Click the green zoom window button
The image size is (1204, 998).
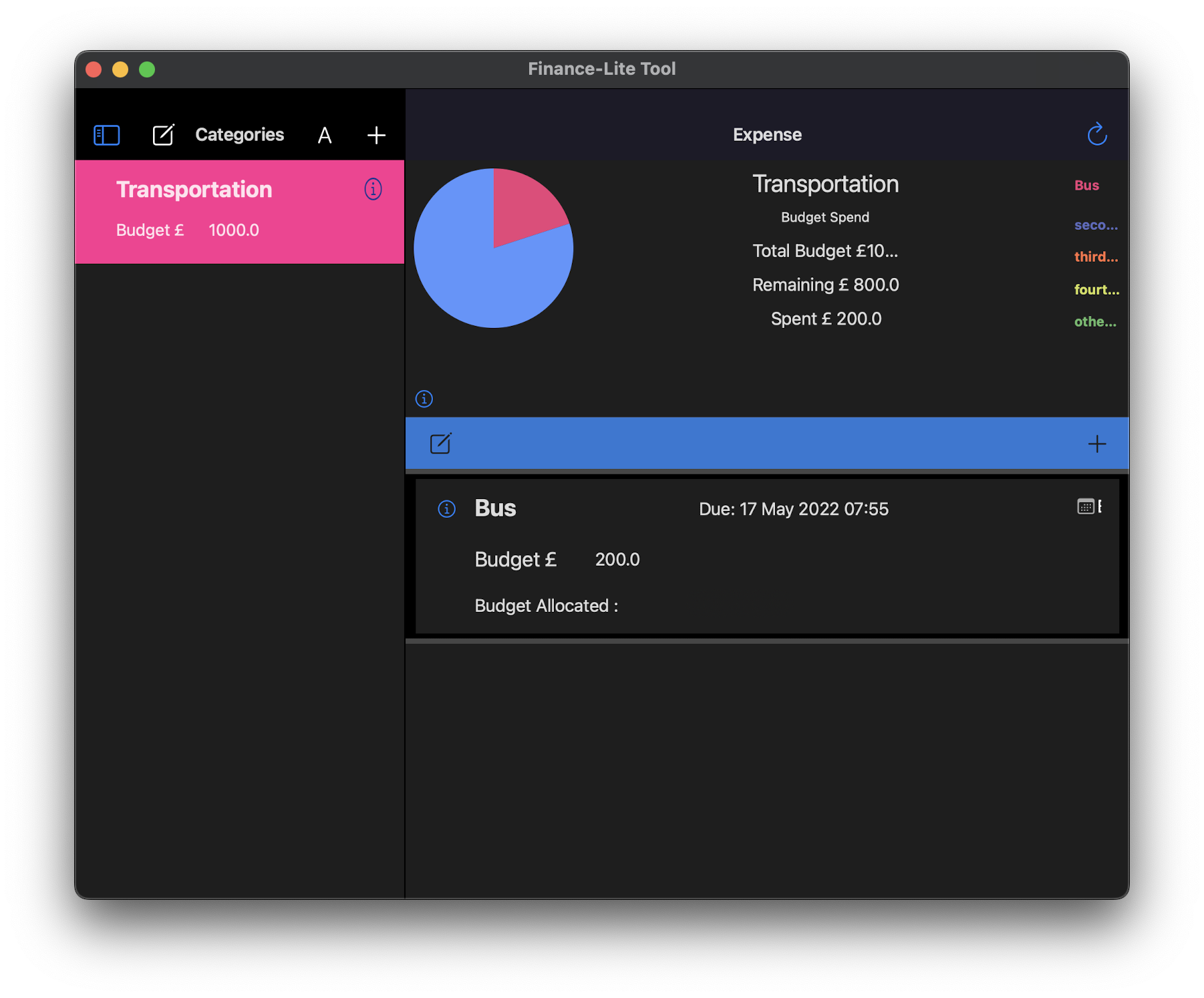[x=147, y=69]
